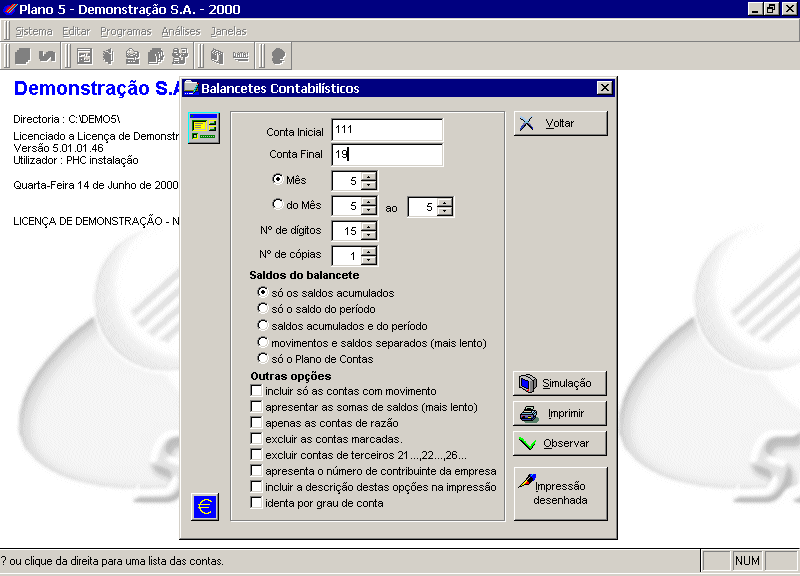Click the yellow form layout icon in dialog
The height and width of the screenshot is (576, 800).
tap(204, 128)
